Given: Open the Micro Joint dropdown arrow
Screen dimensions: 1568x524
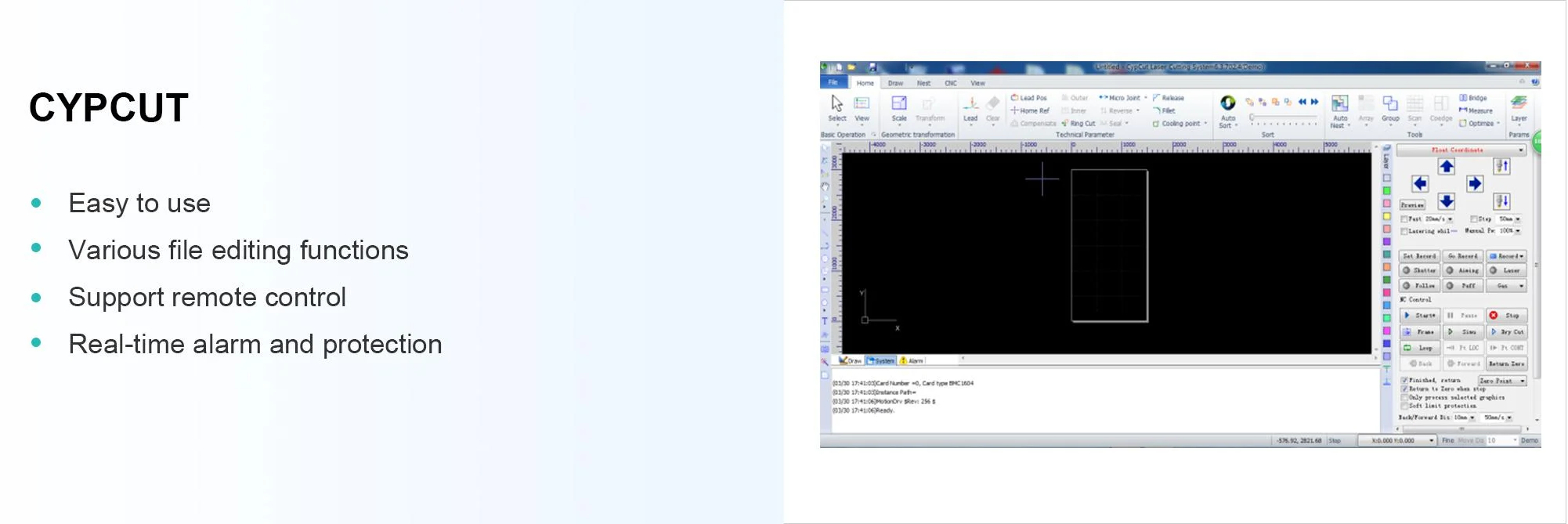Looking at the screenshot, I should click(x=1145, y=98).
